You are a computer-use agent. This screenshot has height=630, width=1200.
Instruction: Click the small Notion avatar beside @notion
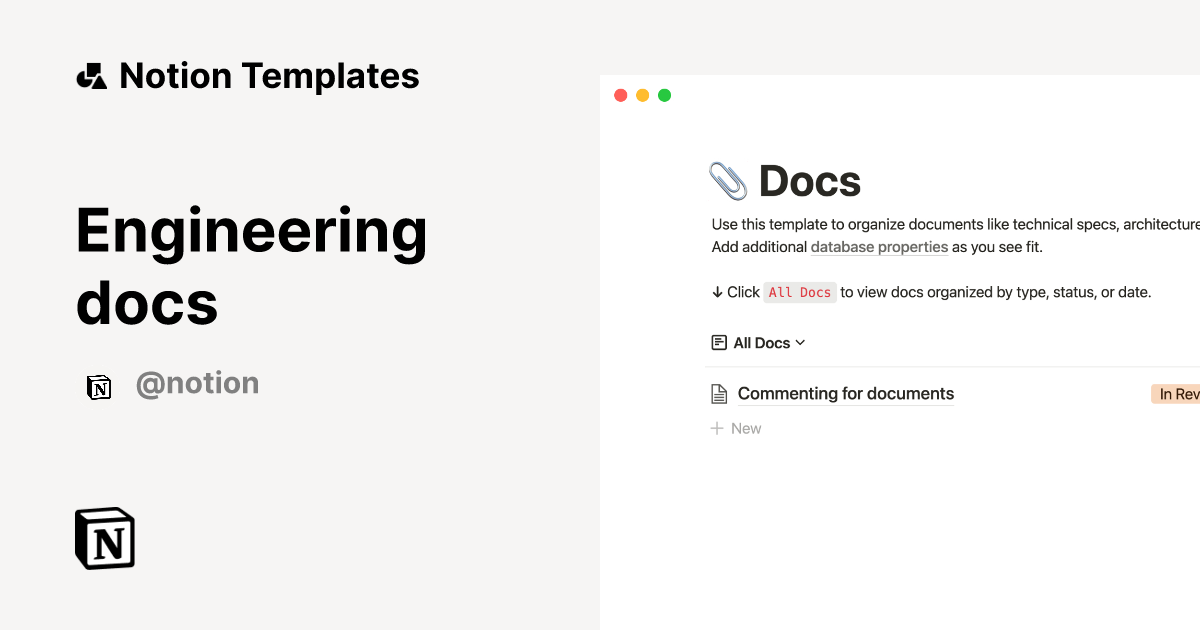[99, 387]
